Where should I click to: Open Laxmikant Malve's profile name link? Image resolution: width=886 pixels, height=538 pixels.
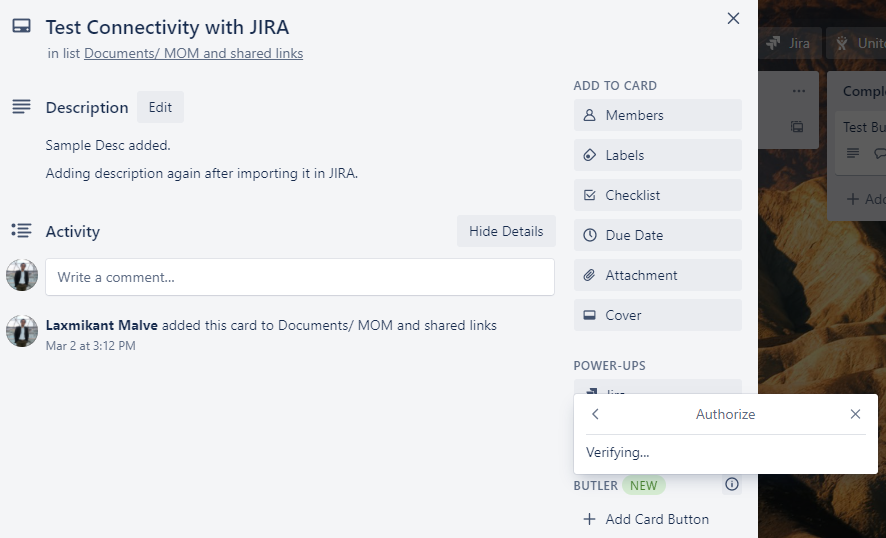pos(102,326)
